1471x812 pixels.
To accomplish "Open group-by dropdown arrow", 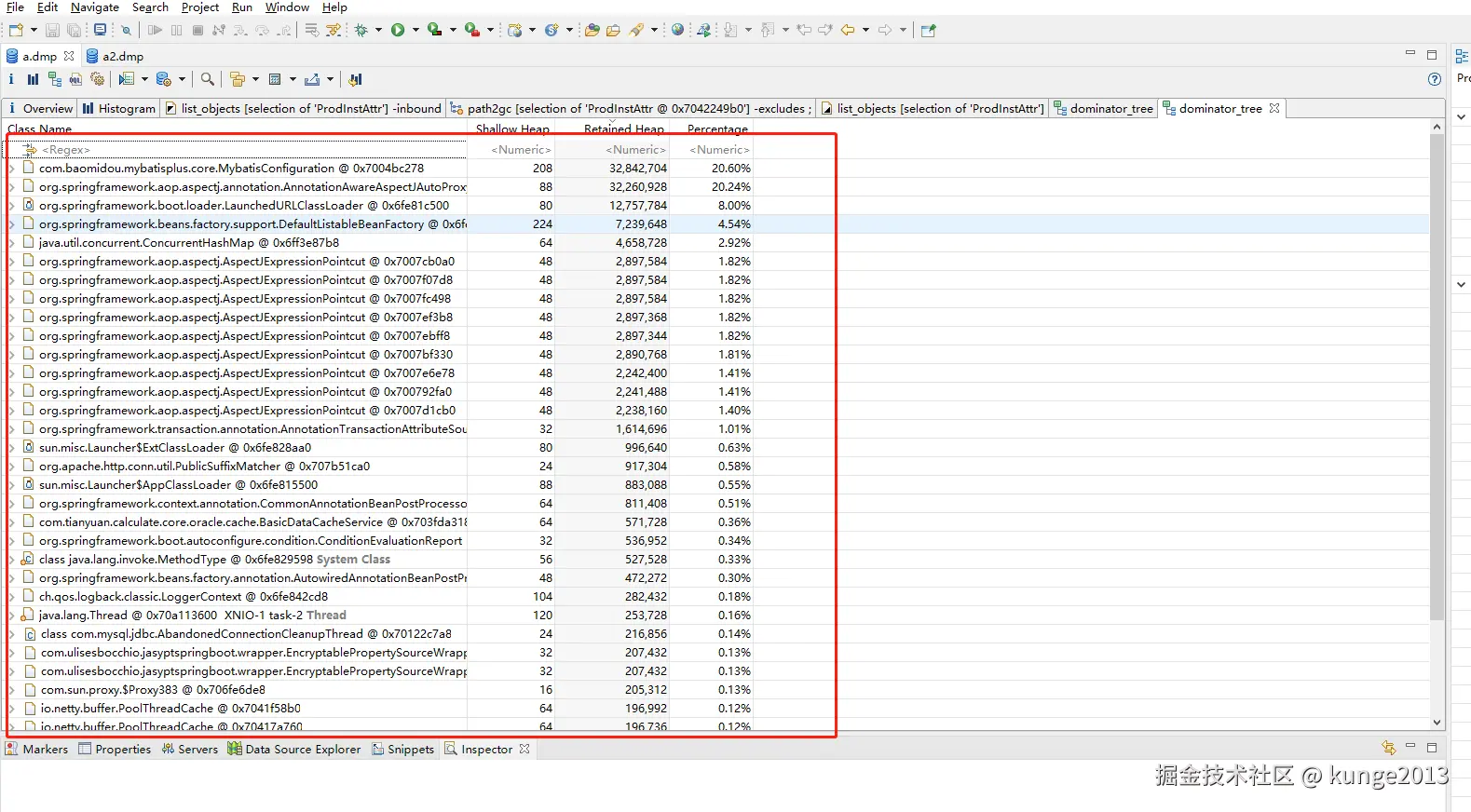I will coord(255,79).
